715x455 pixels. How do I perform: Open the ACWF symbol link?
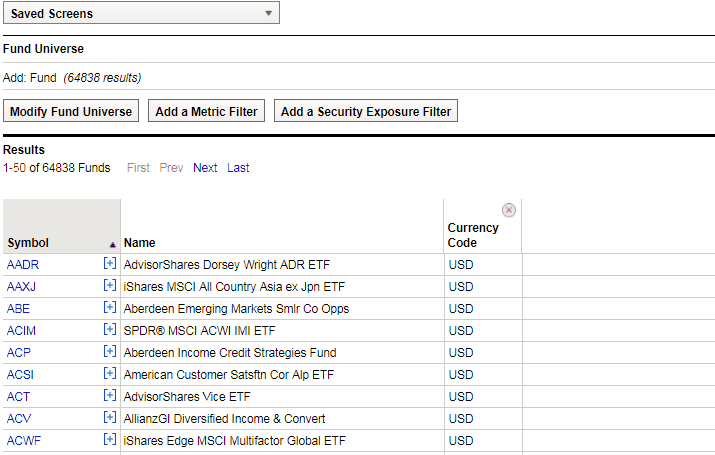coord(24,441)
